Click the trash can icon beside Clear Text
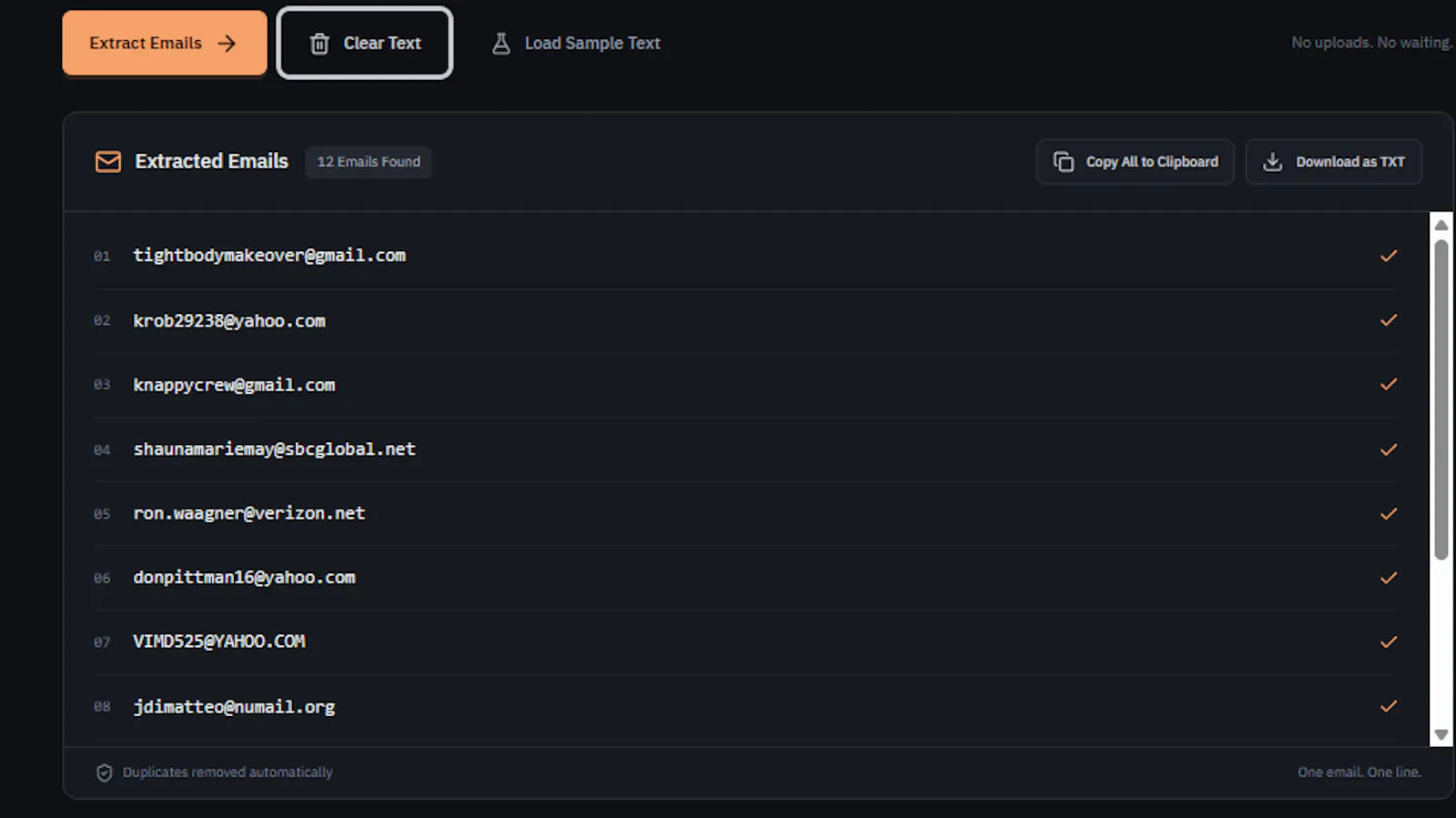The image size is (1456, 818). click(319, 44)
